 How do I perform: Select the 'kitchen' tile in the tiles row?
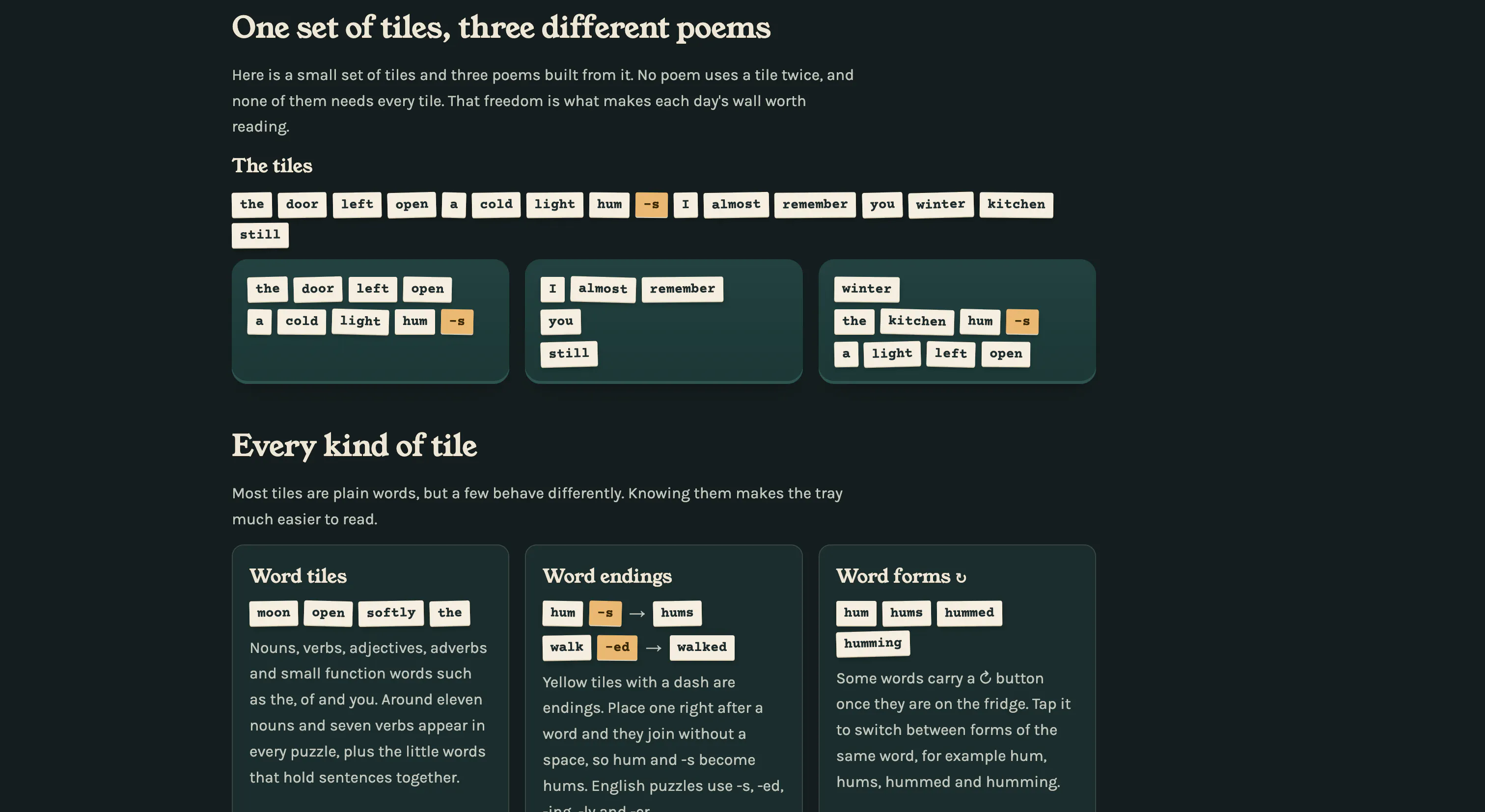point(1016,205)
